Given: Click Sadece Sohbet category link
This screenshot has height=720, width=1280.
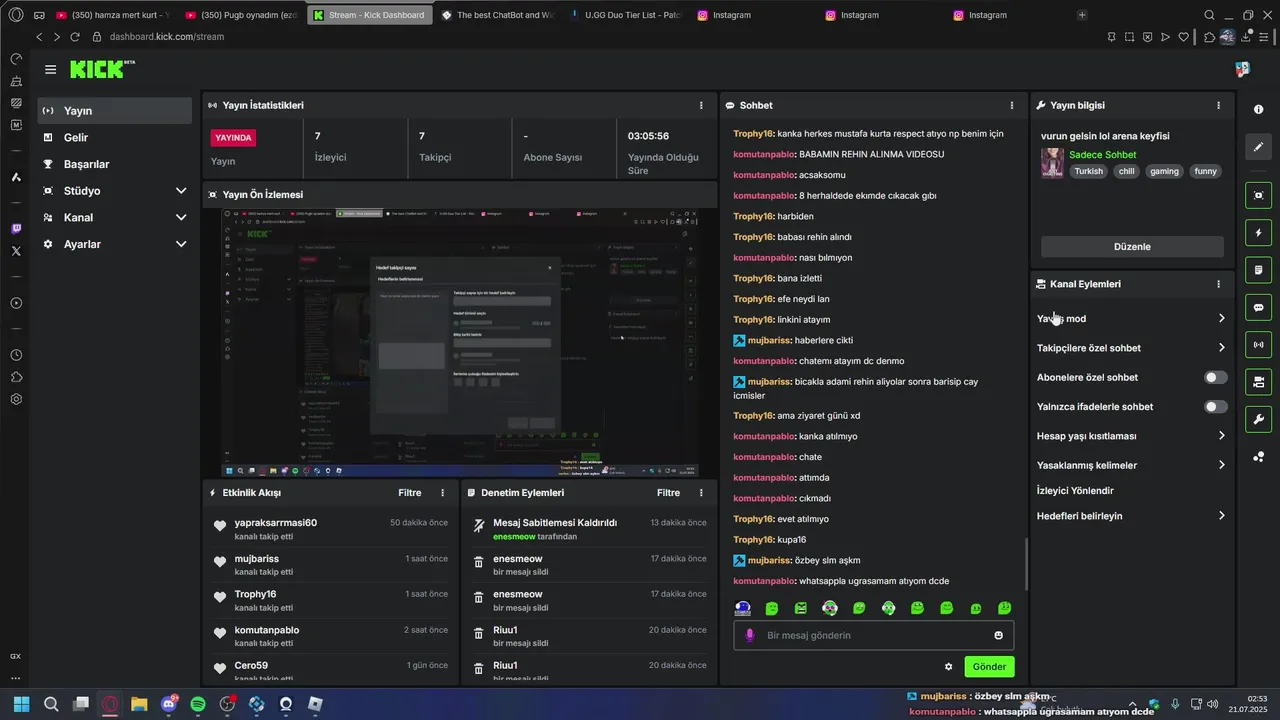Looking at the screenshot, I should pyautogui.click(x=1102, y=155).
